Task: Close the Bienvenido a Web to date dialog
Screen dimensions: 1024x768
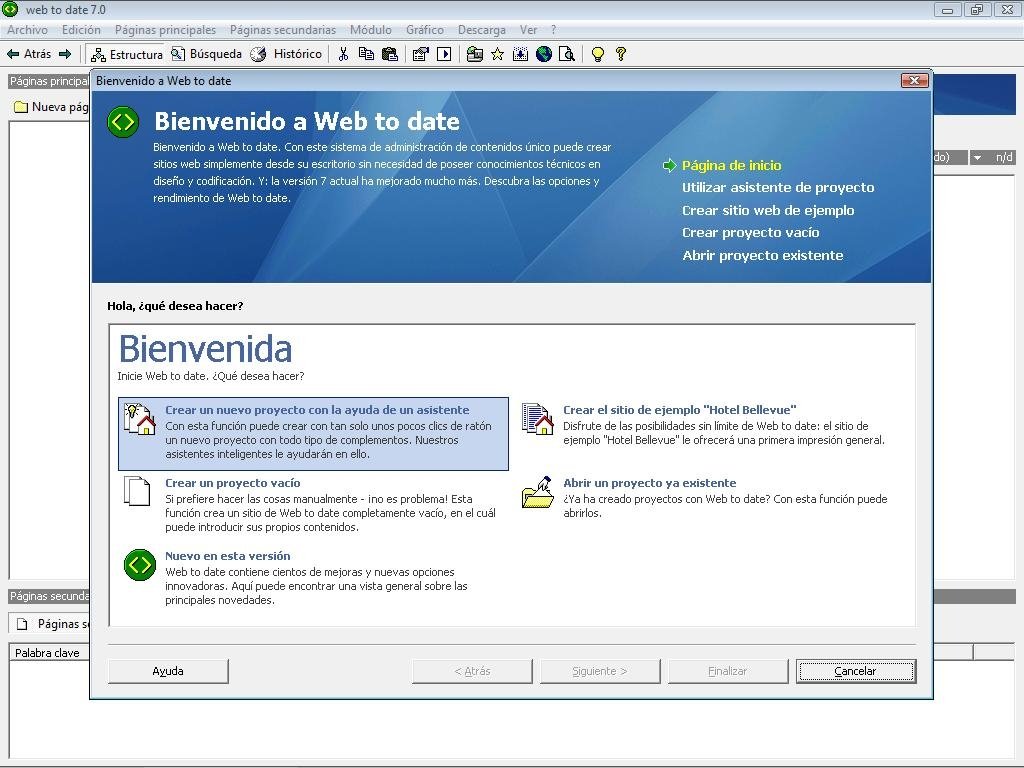Action: (x=914, y=80)
